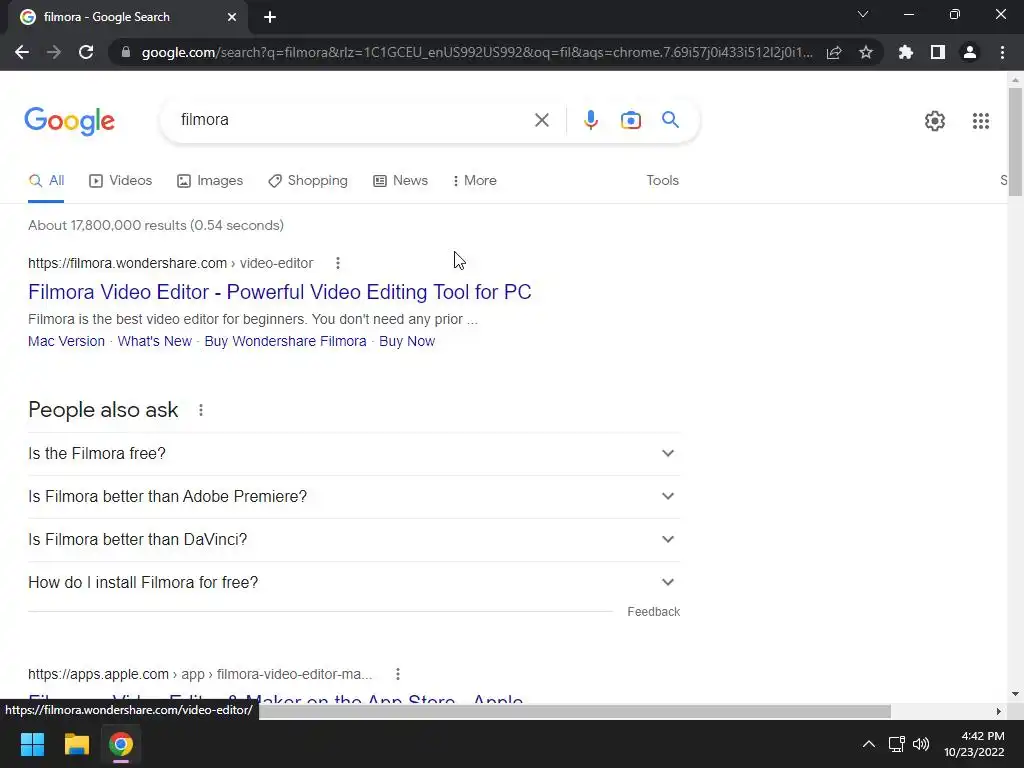Screen dimensions: 1024x768
Task: Open the Chrome profile avatar icon
Action: click(x=970, y=52)
